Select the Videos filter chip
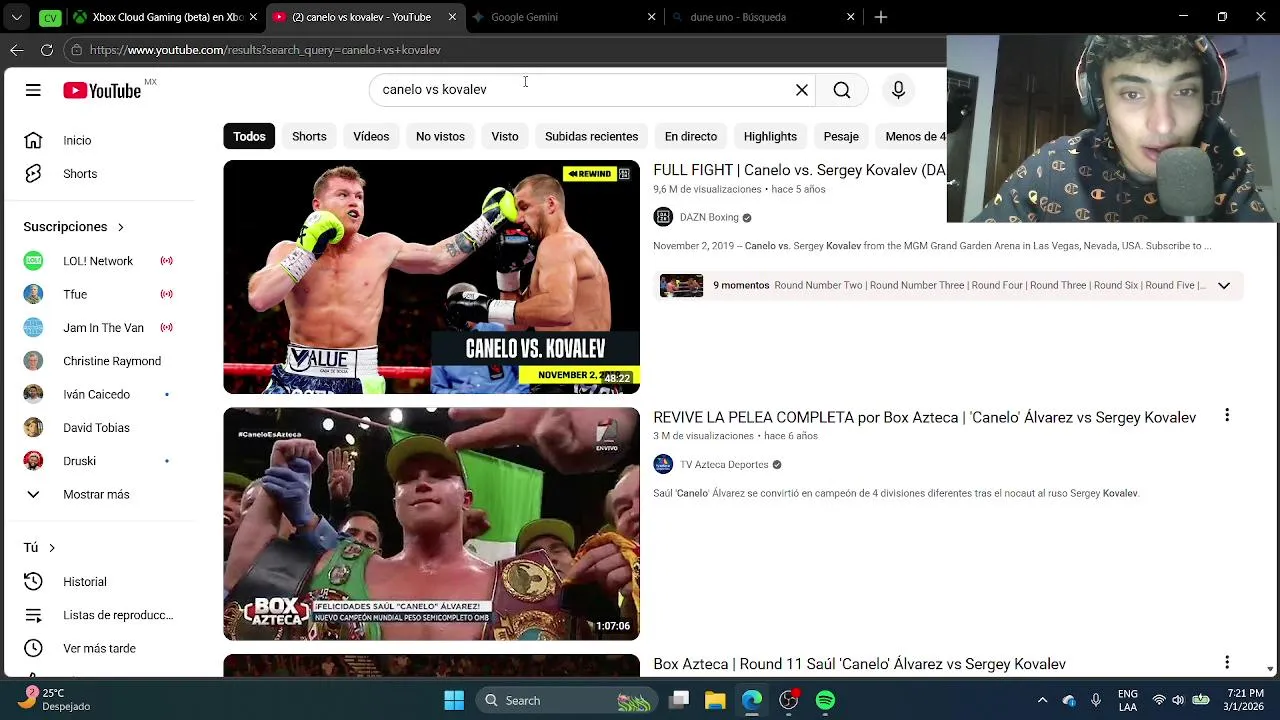This screenshot has height=720, width=1280. point(371,136)
